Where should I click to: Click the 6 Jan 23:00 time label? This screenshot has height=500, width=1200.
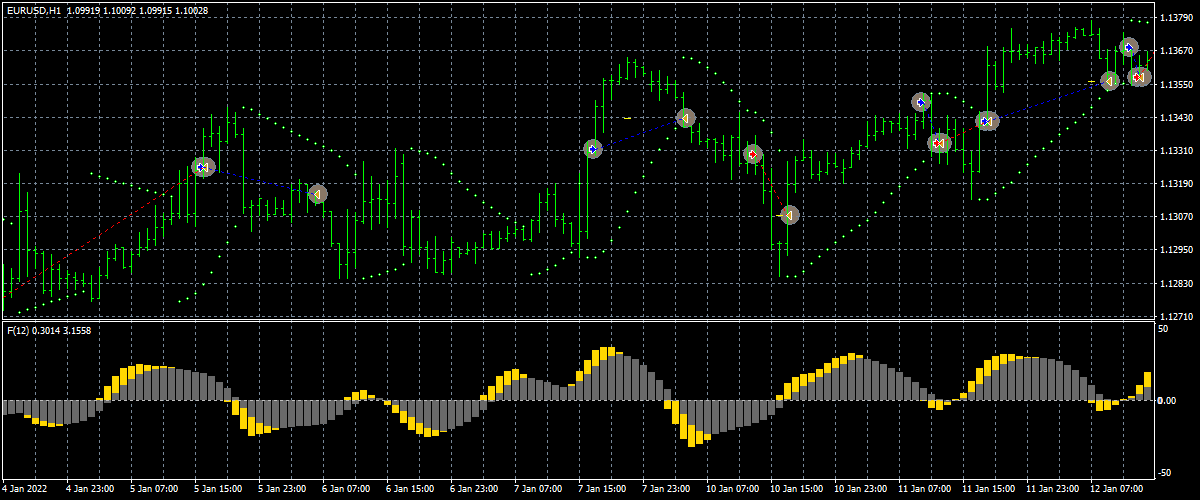tap(473, 490)
